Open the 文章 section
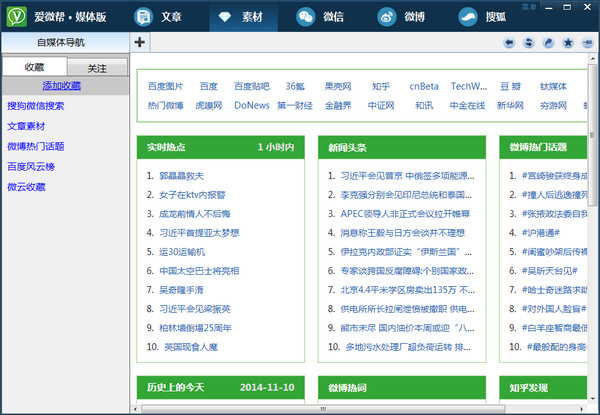The height and width of the screenshot is (415, 600). coord(158,17)
